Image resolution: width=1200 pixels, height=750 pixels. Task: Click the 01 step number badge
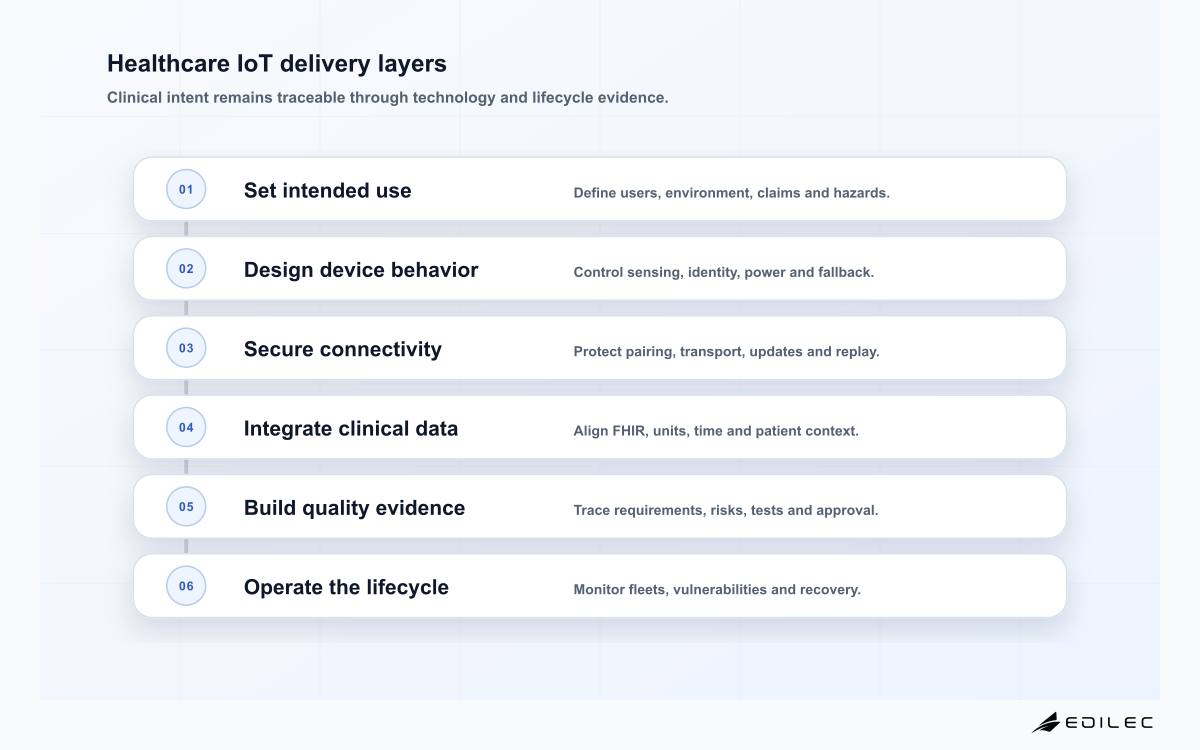[x=186, y=189]
